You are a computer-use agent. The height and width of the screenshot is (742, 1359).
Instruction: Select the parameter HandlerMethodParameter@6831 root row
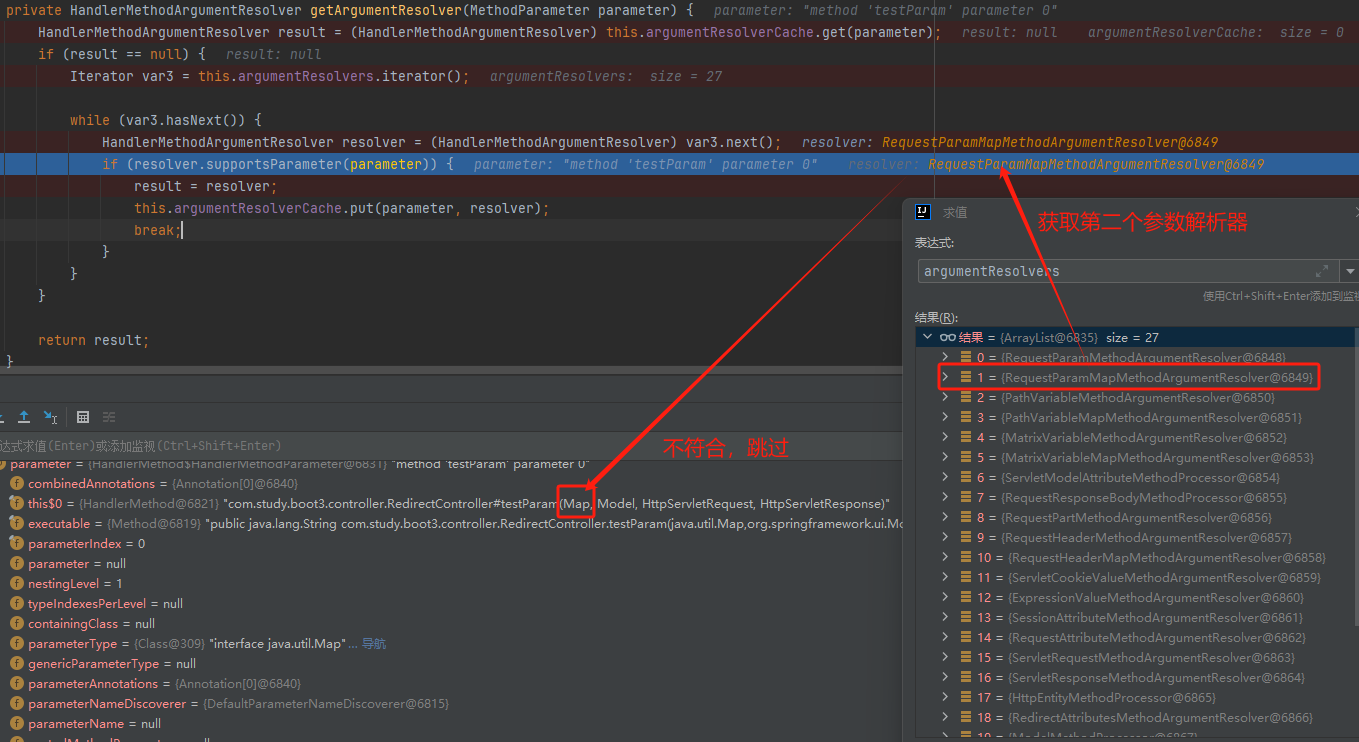(x=450, y=464)
